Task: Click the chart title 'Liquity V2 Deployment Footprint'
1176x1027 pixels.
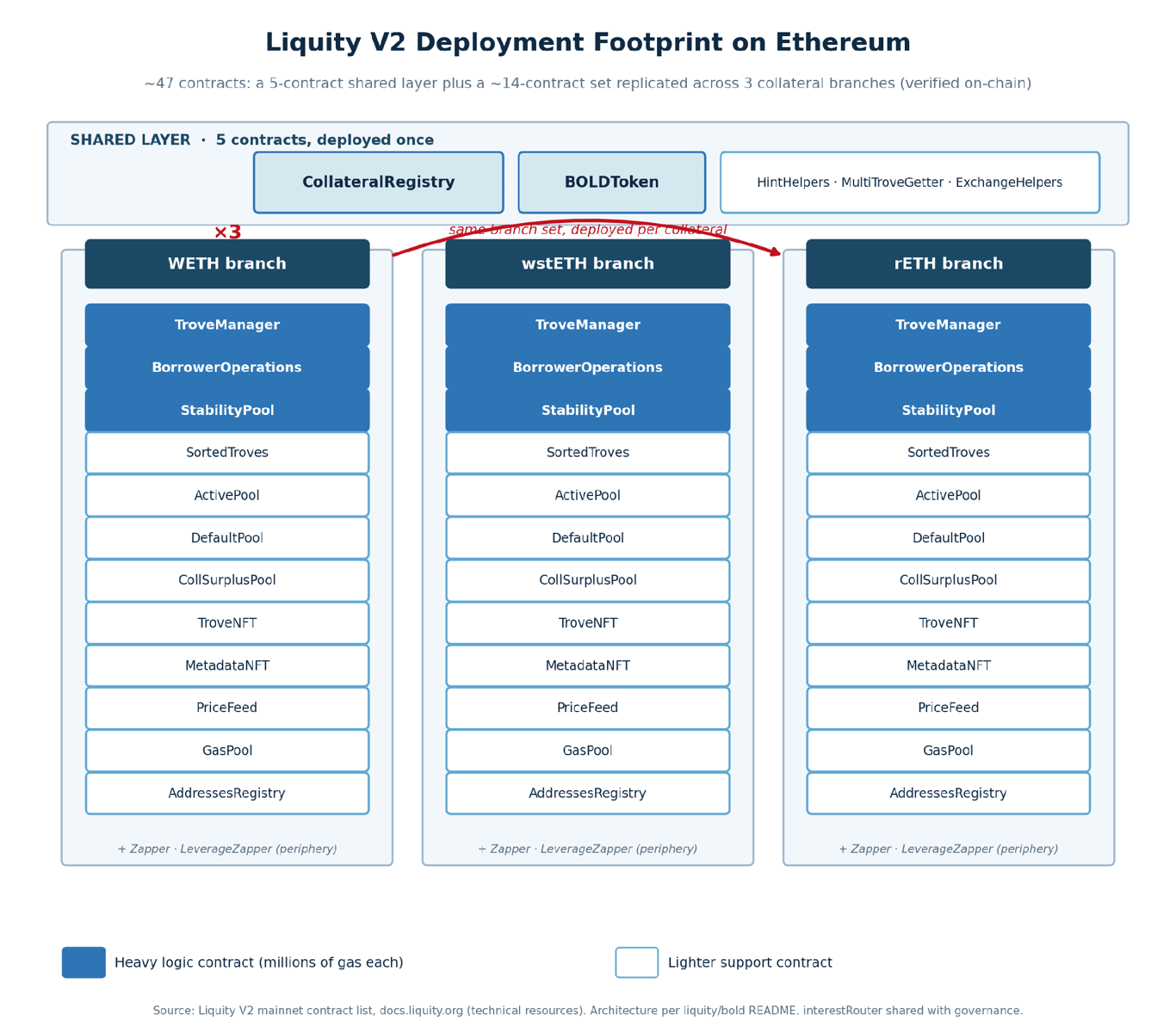Action: [x=588, y=43]
